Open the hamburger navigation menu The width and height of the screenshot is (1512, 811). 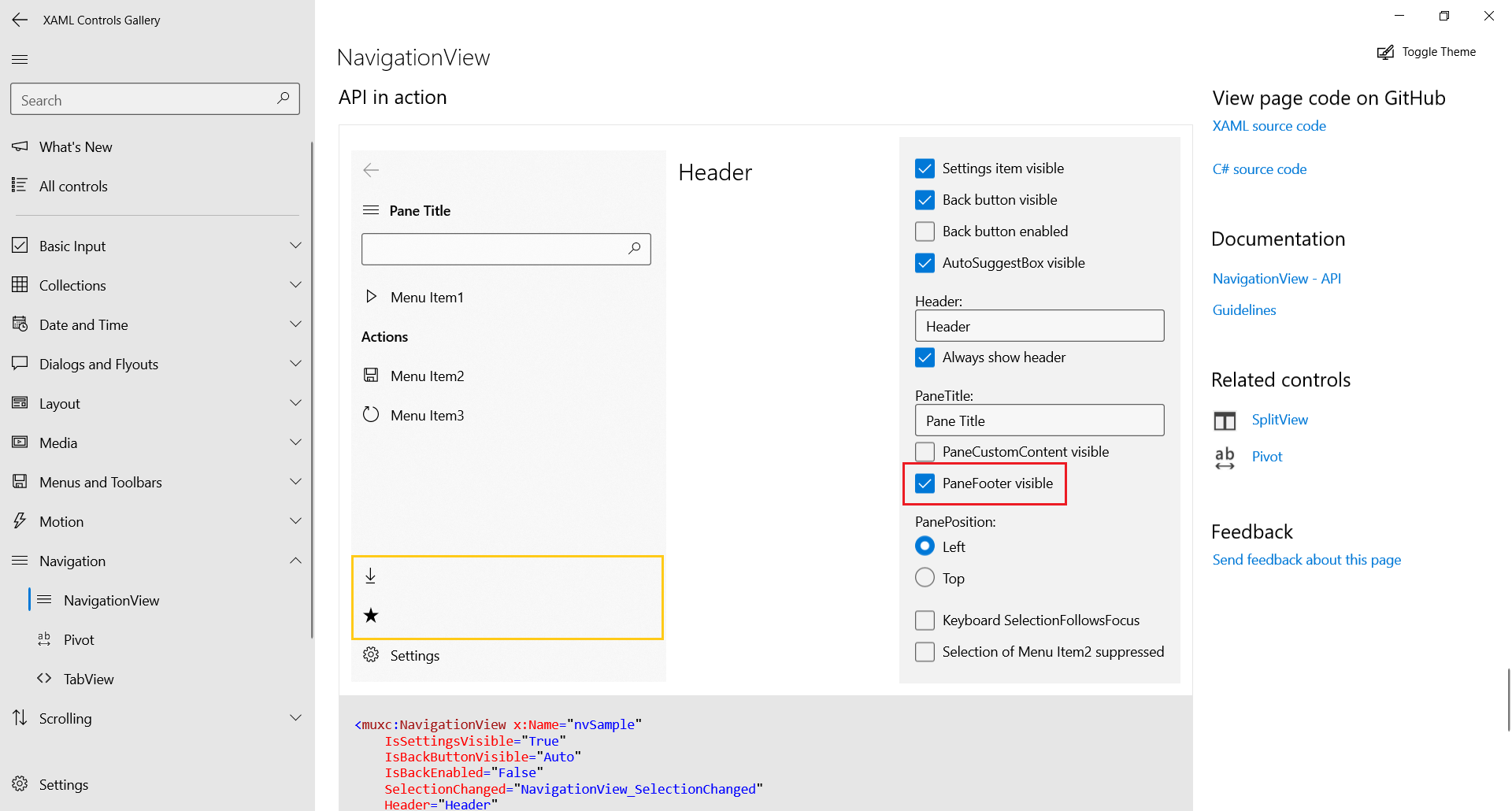(20, 59)
